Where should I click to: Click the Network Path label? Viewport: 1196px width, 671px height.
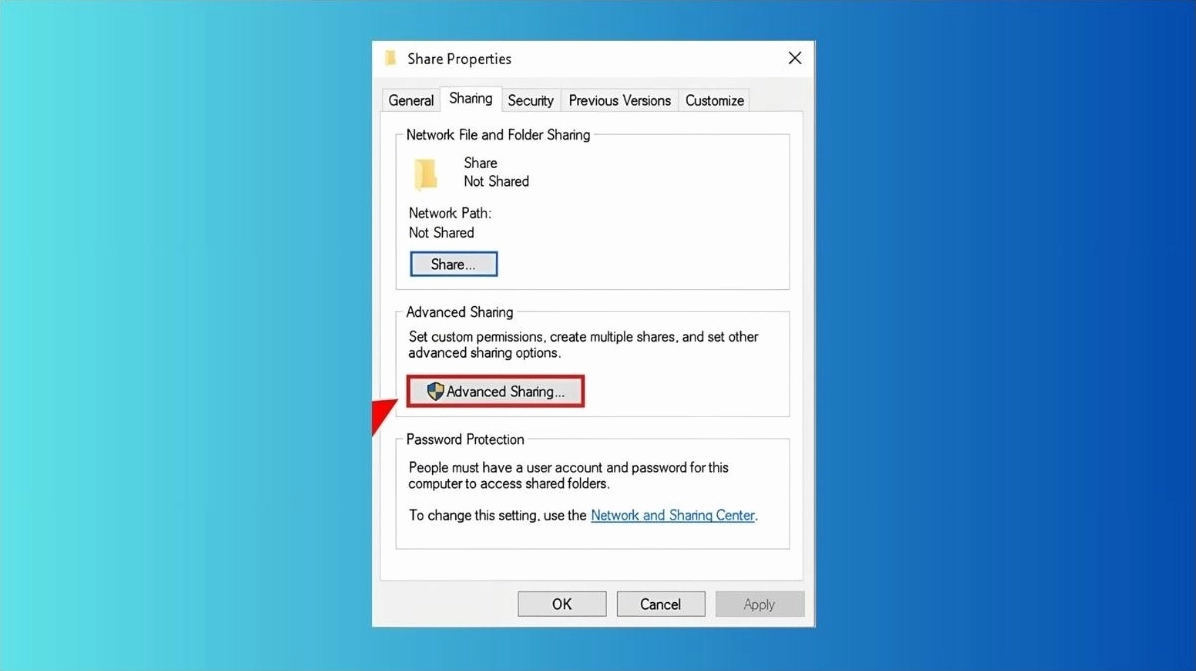tap(449, 212)
